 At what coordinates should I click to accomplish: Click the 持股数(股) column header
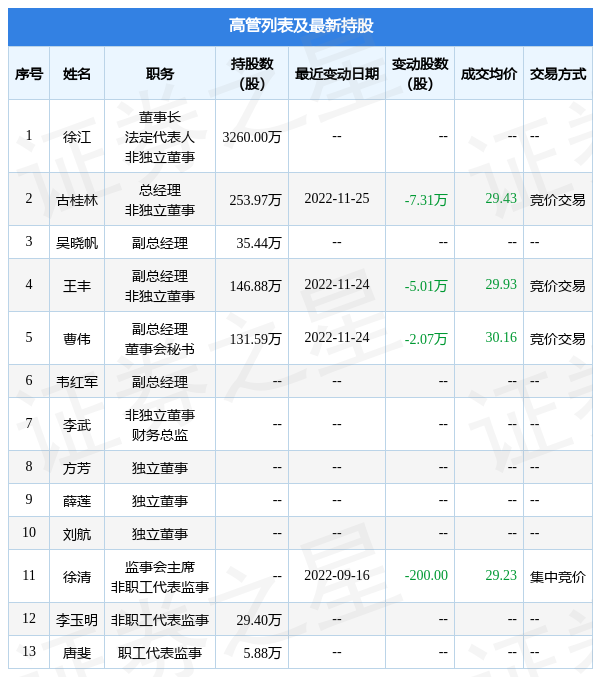(252, 74)
